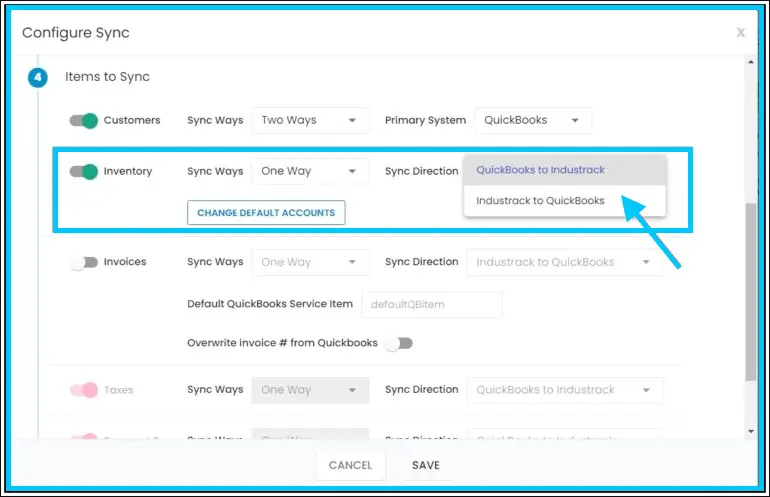Screen dimensions: 770x497
Task: Click the dialog scrollbar up arrow
Action: (750, 62)
